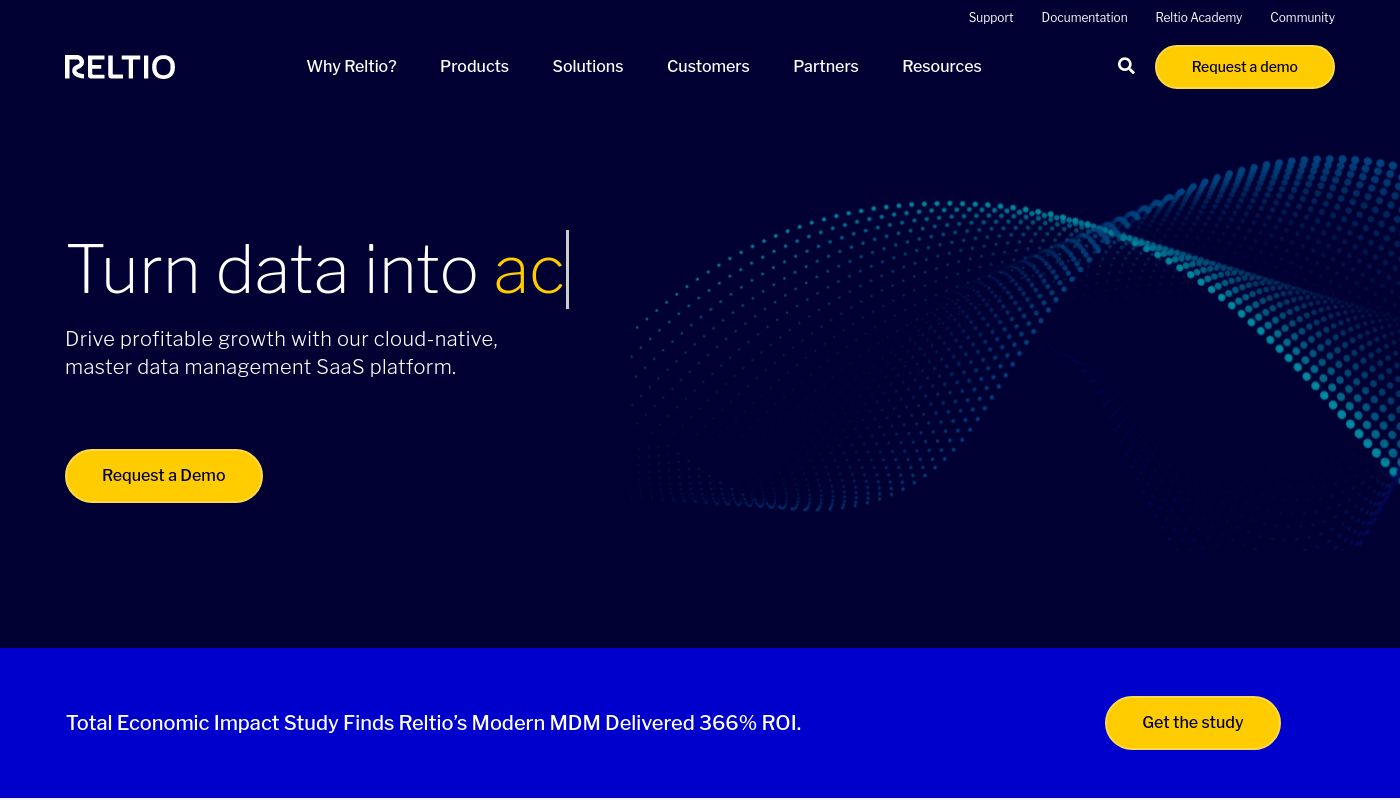Go to the Reltio logo home link
This screenshot has width=1400, height=800.
coord(120,67)
